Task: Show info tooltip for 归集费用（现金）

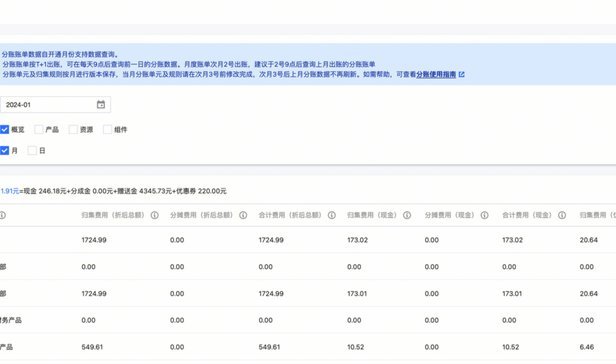Action: (x=407, y=215)
